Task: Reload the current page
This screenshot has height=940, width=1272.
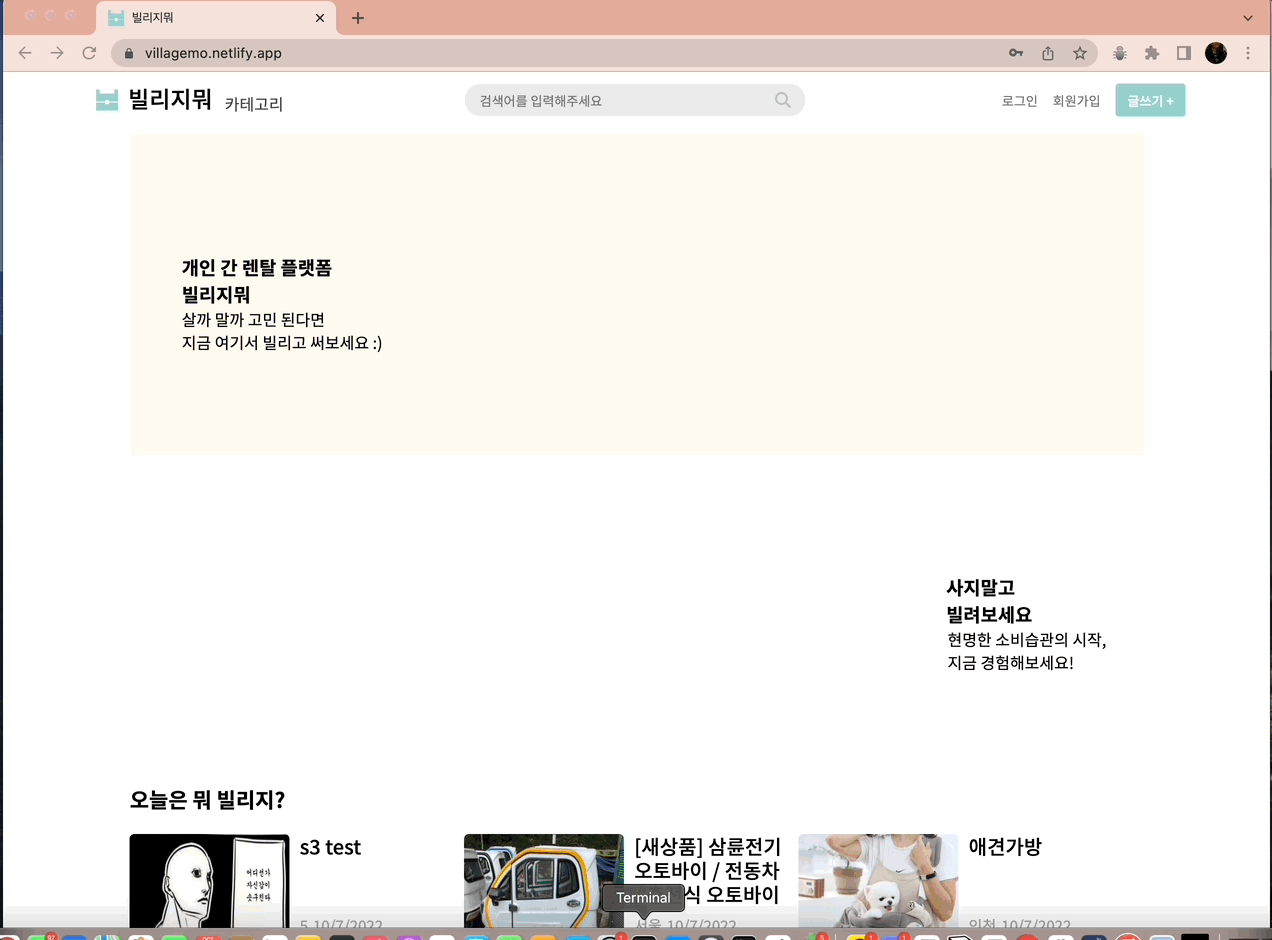Action: 89,53
